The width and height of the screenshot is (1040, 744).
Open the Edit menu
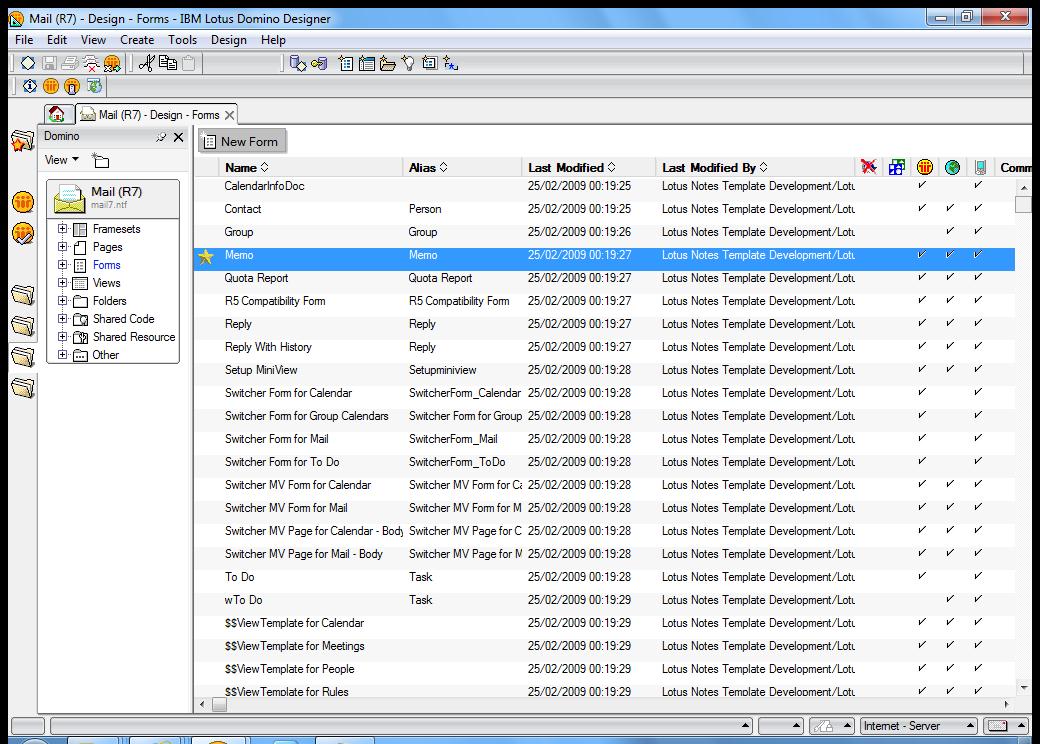click(x=56, y=40)
